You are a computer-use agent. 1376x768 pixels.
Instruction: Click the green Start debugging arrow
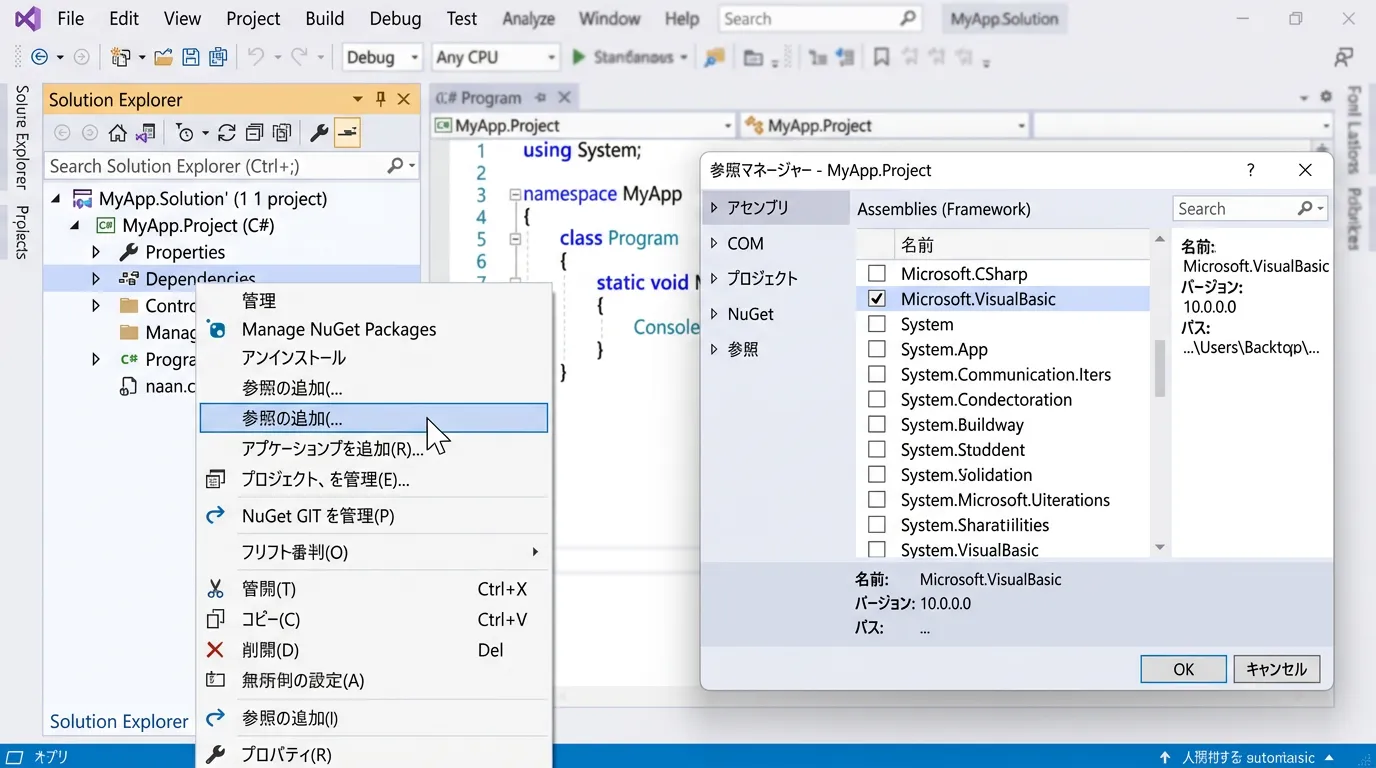pyautogui.click(x=578, y=58)
